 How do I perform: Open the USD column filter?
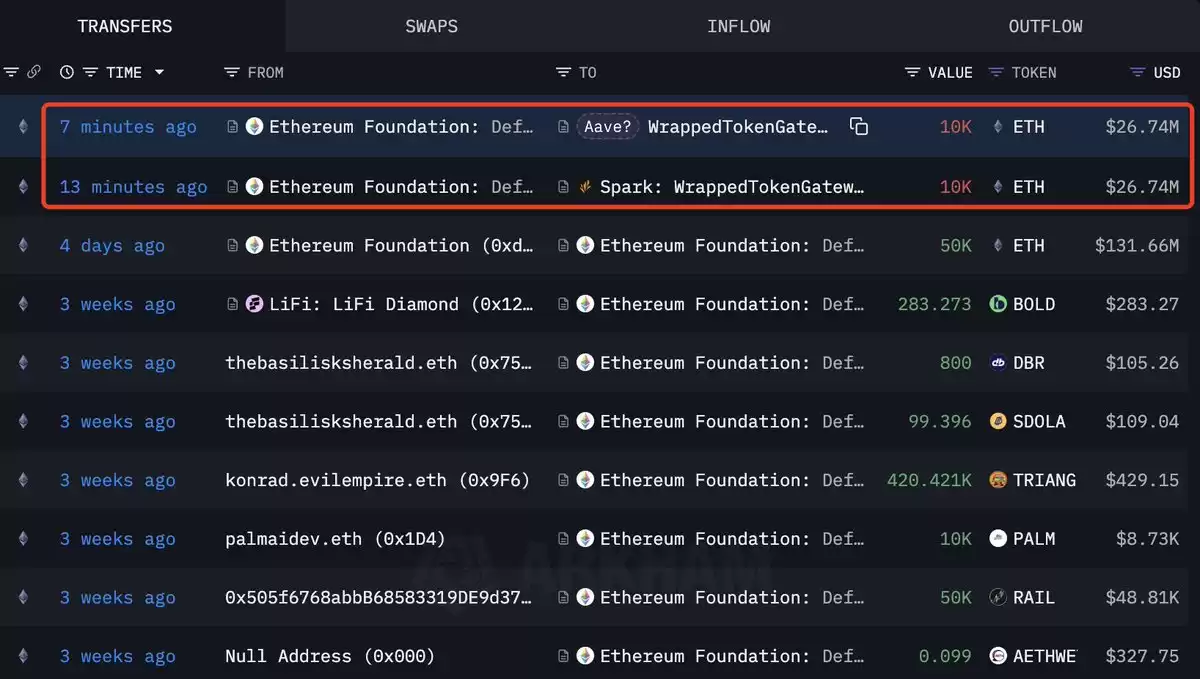tap(1138, 72)
